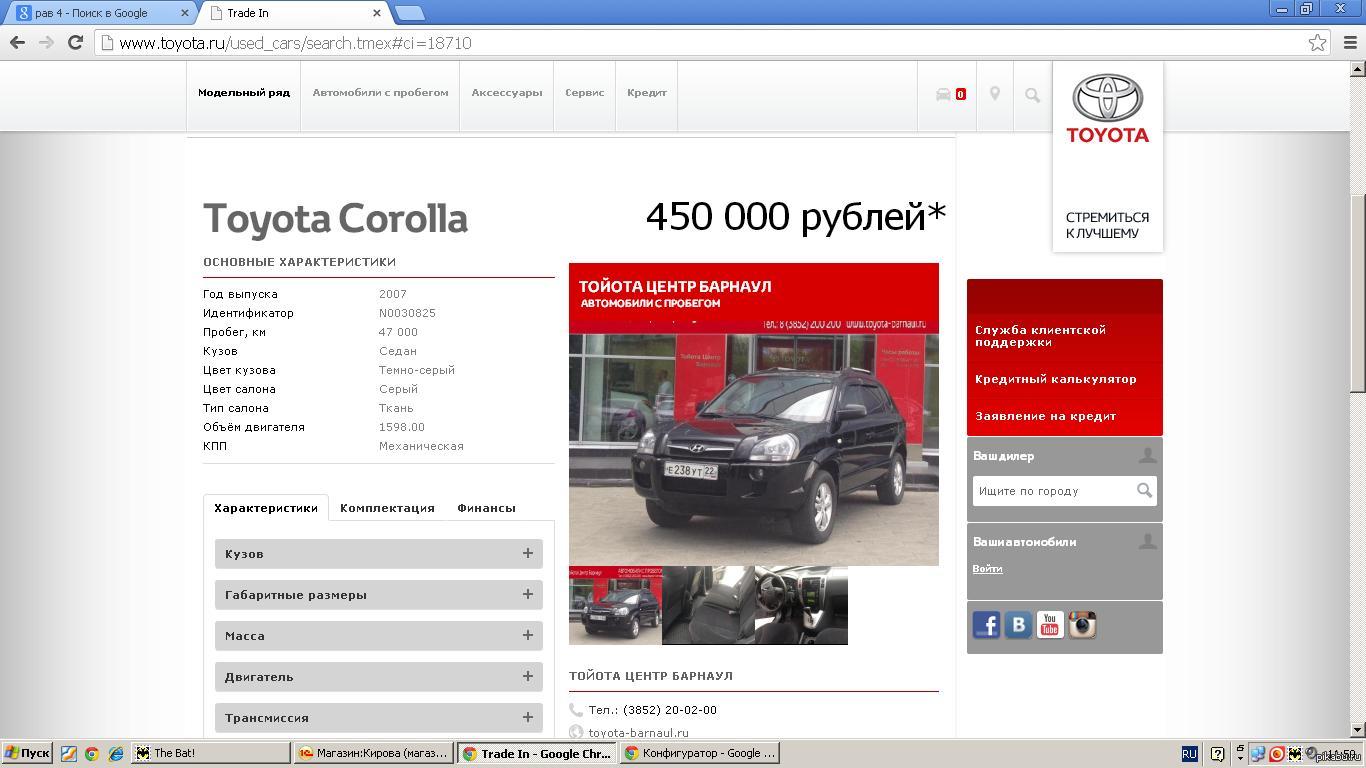Open Toyota Instagram page icon
The height and width of the screenshot is (768, 1366).
pyautogui.click(x=1082, y=625)
